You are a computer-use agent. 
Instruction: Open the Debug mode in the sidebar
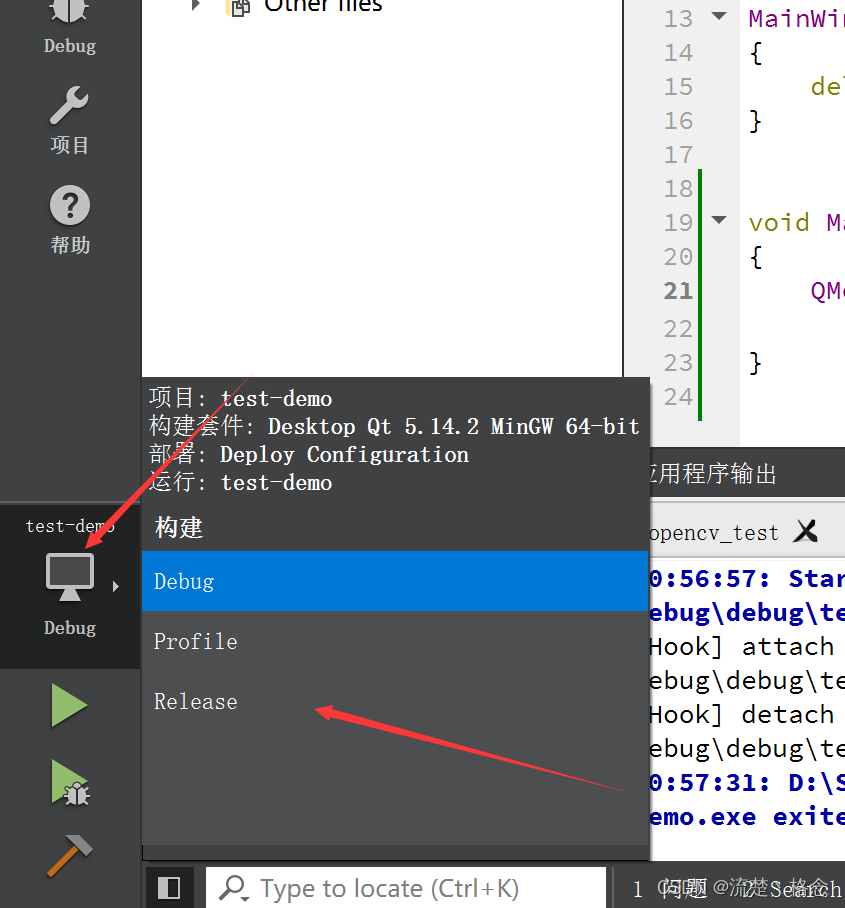click(x=69, y=26)
